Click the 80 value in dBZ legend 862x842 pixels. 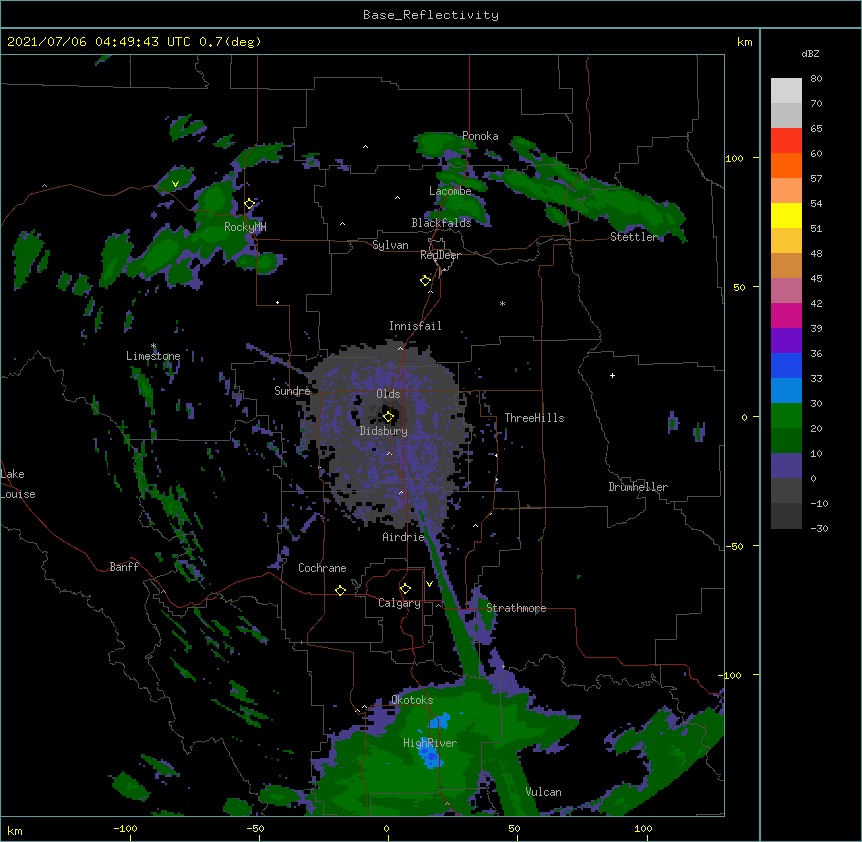coord(816,79)
